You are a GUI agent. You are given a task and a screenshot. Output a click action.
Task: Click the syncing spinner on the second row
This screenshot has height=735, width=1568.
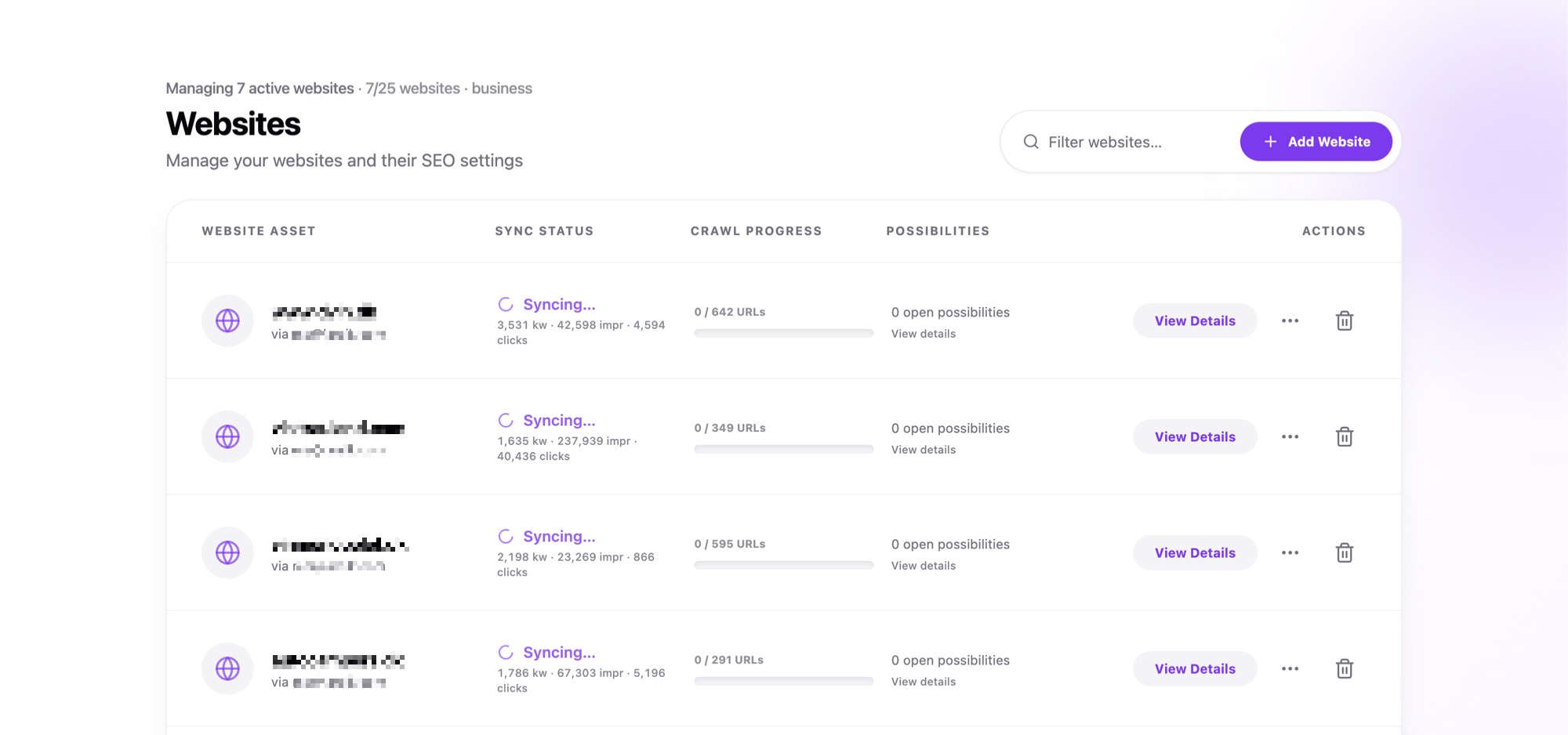click(506, 420)
